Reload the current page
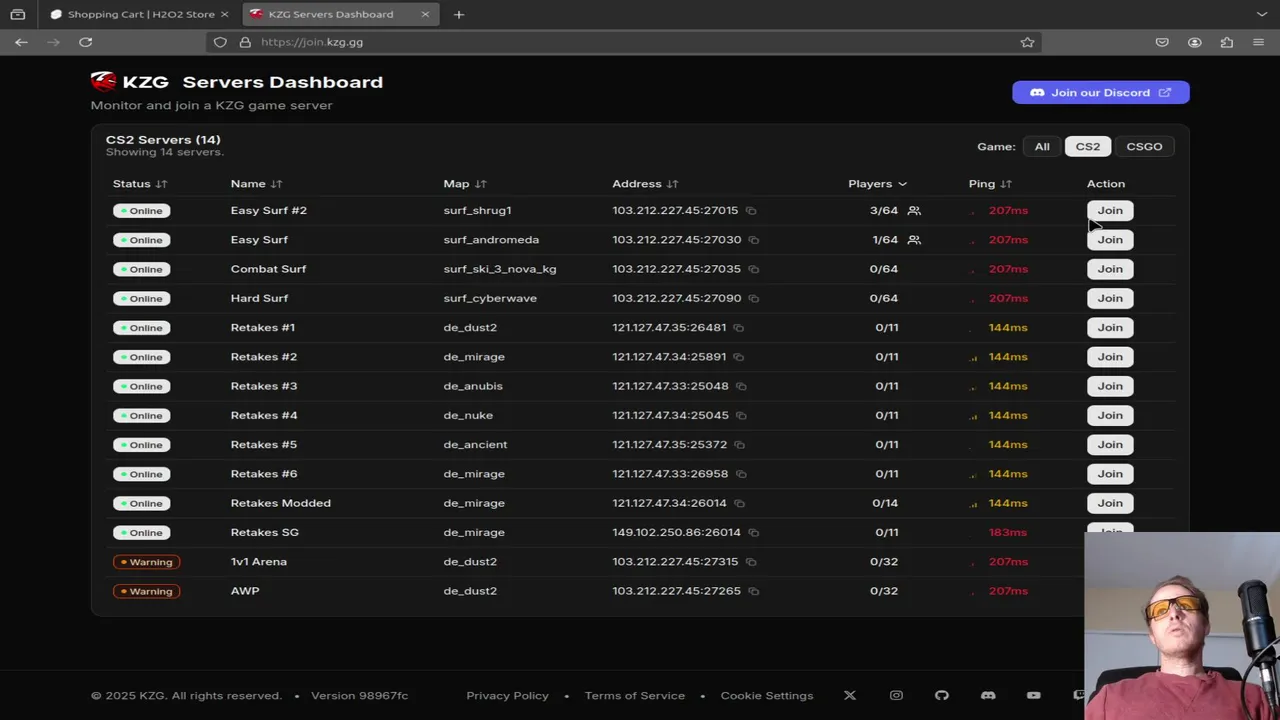Image resolution: width=1280 pixels, height=720 pixels. [x=86, y=42]
